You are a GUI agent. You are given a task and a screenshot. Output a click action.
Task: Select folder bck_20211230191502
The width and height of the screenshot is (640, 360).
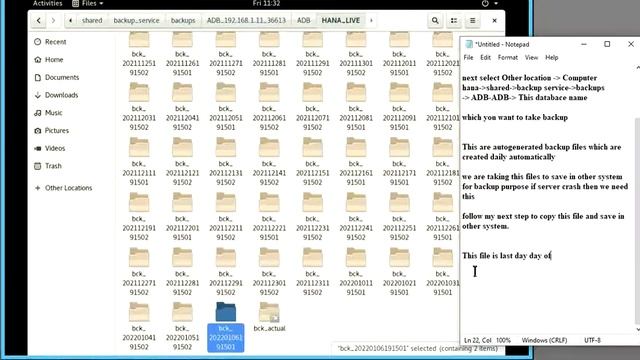click(x=269, y=272)
